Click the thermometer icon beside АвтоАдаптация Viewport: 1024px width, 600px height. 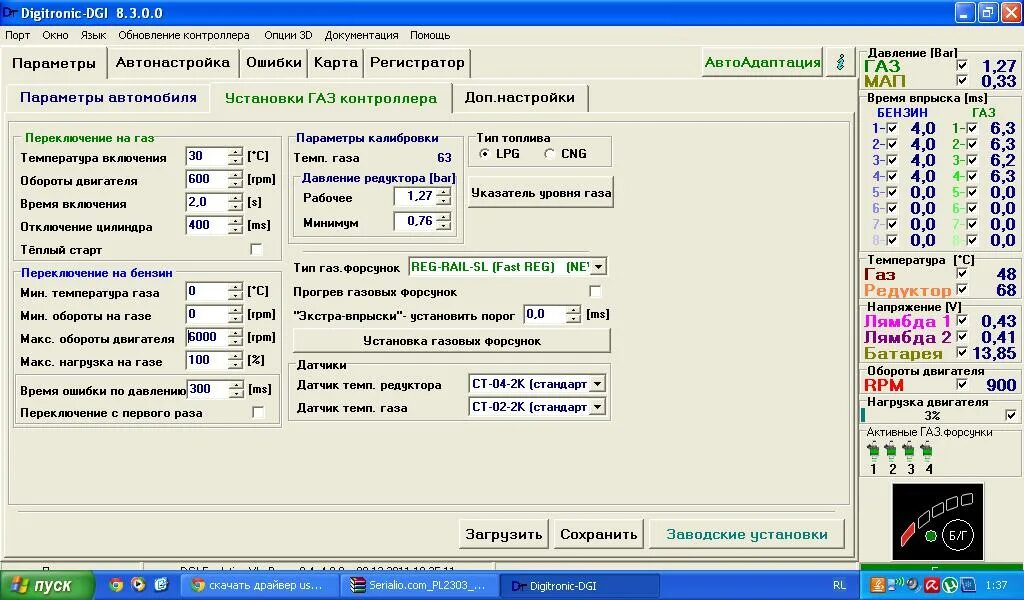(x=840, y=62)
